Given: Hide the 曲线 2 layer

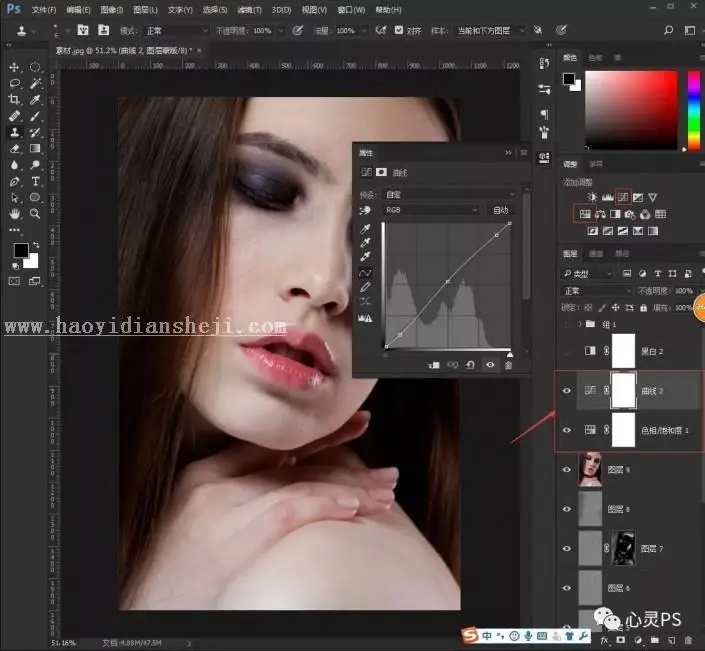Looking at the screenshot, I should click(x=567, y=390).
